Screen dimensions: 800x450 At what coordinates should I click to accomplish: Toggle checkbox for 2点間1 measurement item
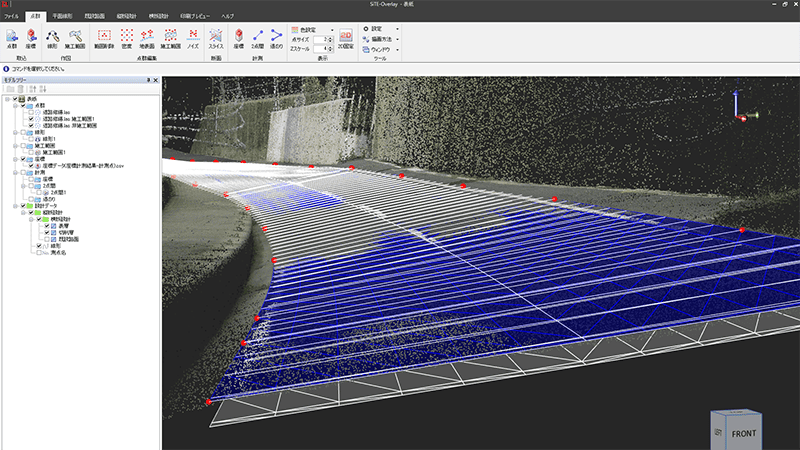pyautogui.click(x=39, y=192)
